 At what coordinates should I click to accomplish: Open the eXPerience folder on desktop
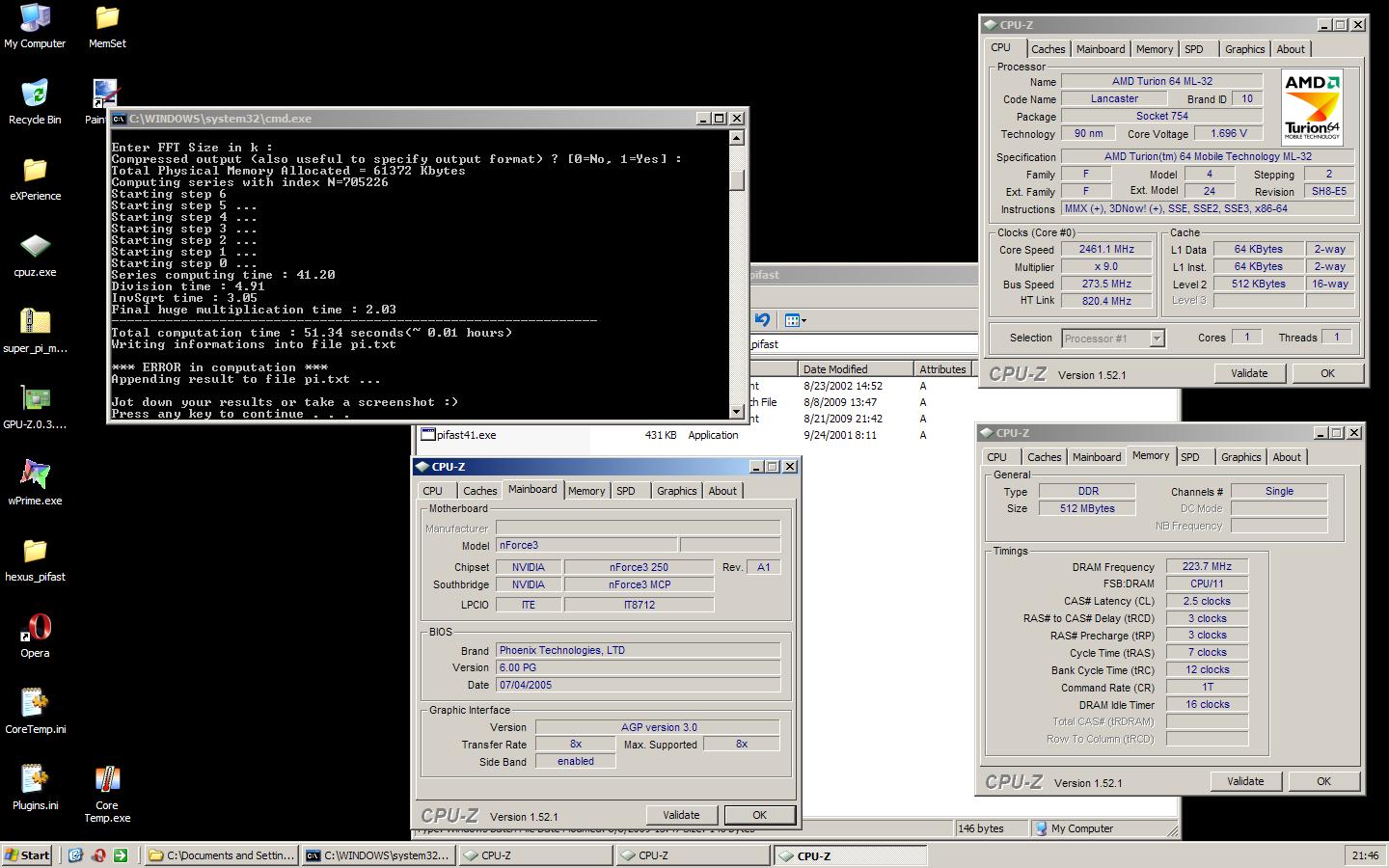point(35,178)
